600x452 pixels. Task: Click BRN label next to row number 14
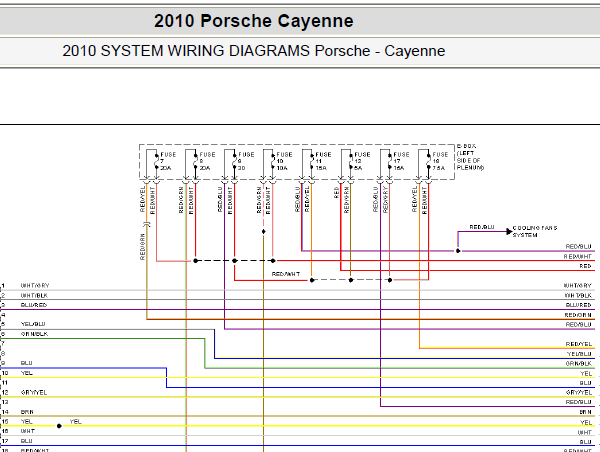[27, 412]
